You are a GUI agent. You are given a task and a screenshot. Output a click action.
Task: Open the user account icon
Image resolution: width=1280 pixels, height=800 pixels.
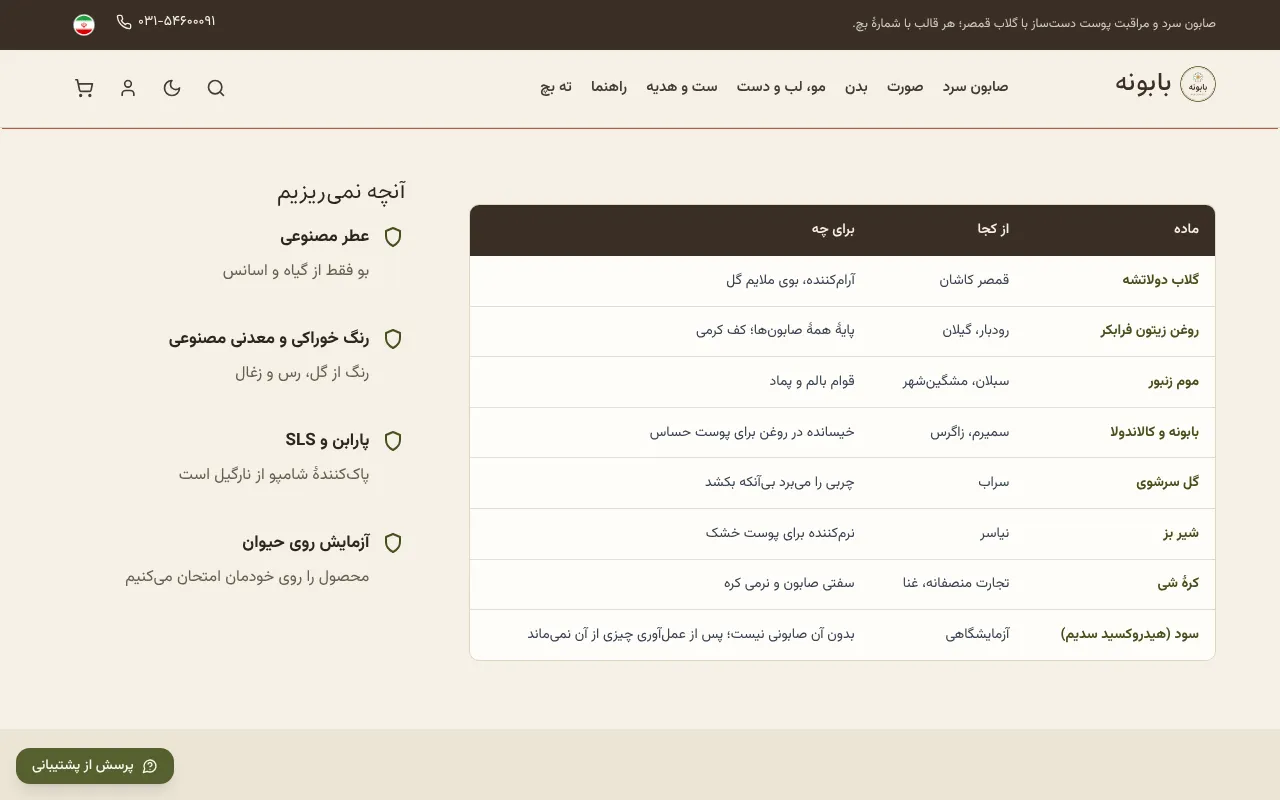click(x=128, y=88)
